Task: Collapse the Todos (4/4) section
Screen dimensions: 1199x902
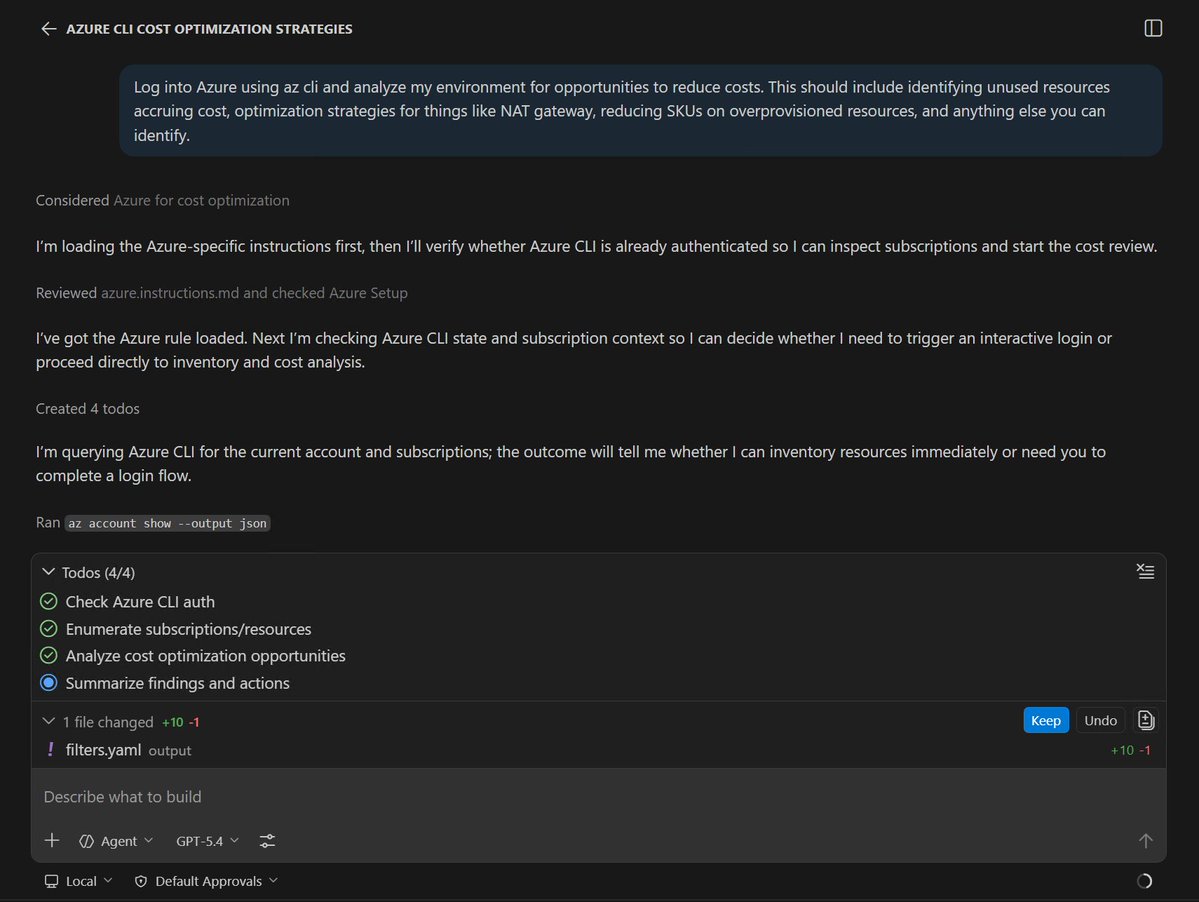Action: 48,572
